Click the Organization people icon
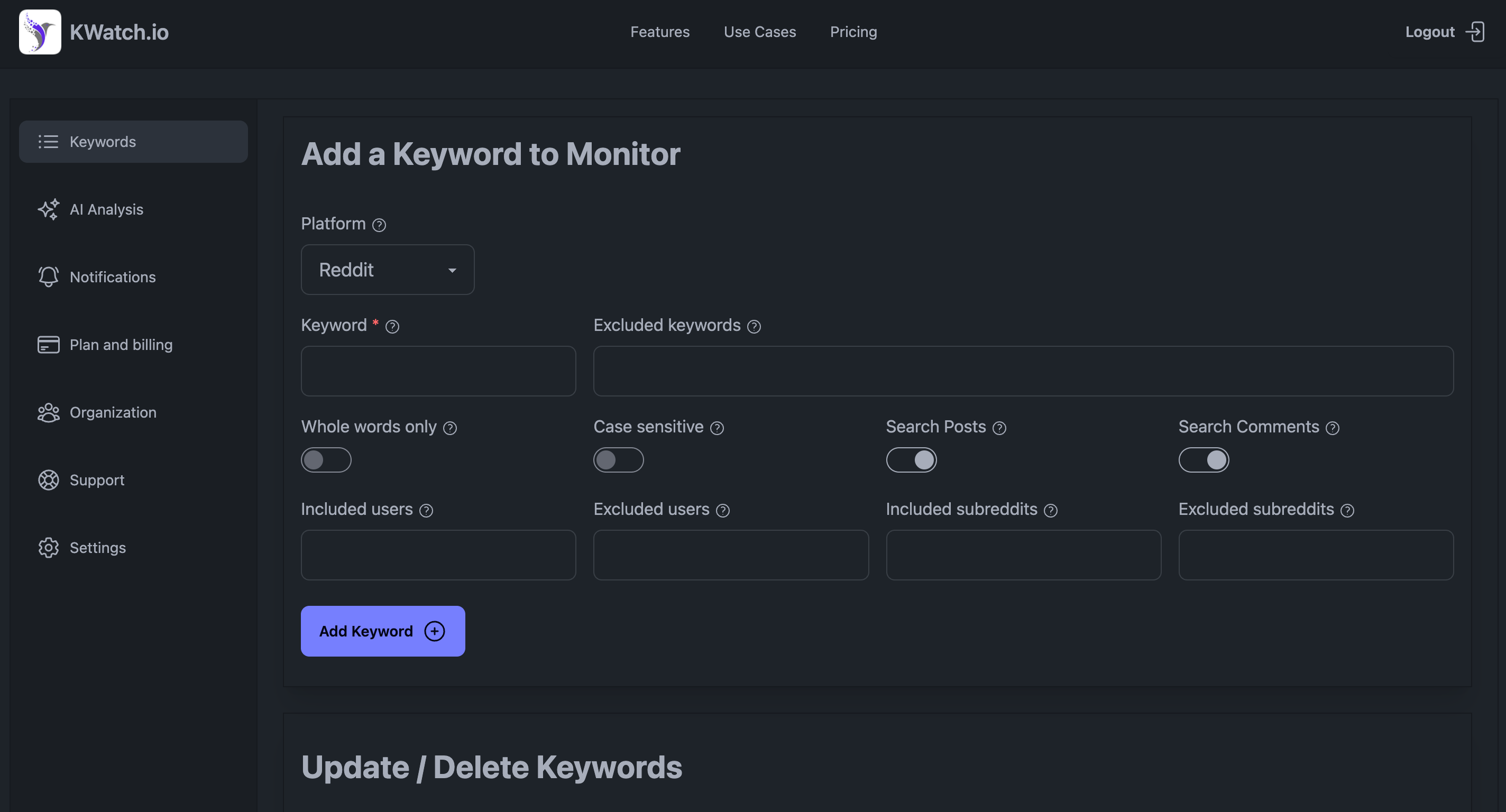 point(49,412)
